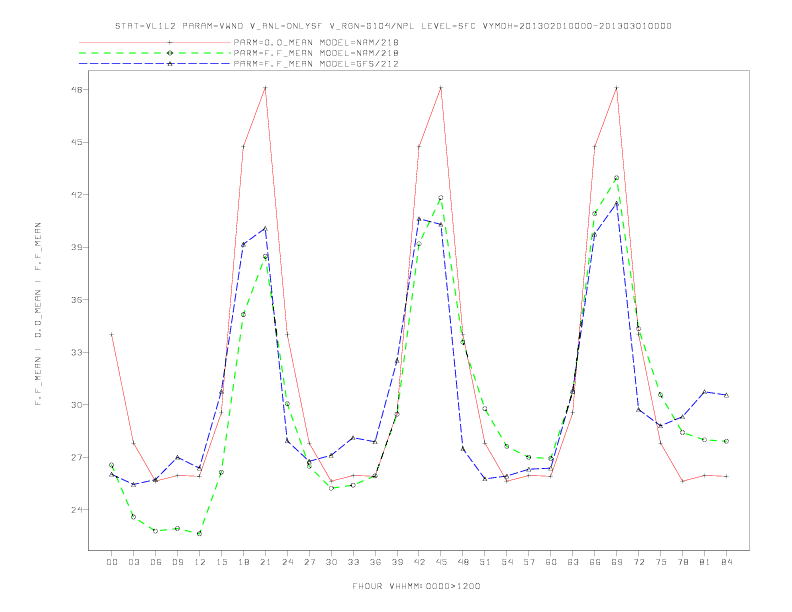The image size is (792, 612).
Task: Click the chart title starting with STAT=VL1L2
Action: 393,26
